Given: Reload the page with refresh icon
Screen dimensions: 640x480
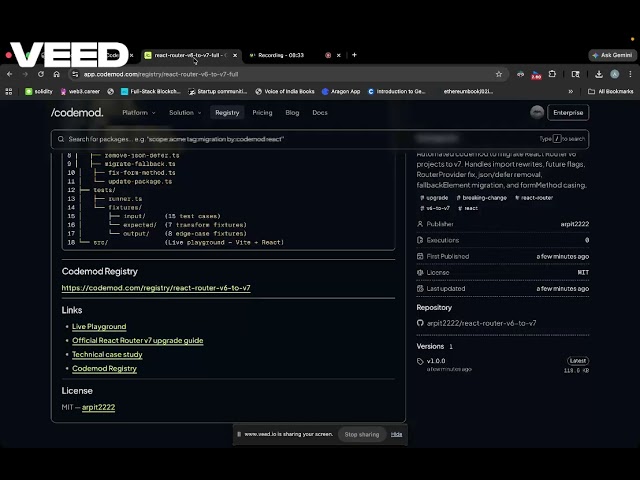Looking at the screenshot, I should coord(41,74).
